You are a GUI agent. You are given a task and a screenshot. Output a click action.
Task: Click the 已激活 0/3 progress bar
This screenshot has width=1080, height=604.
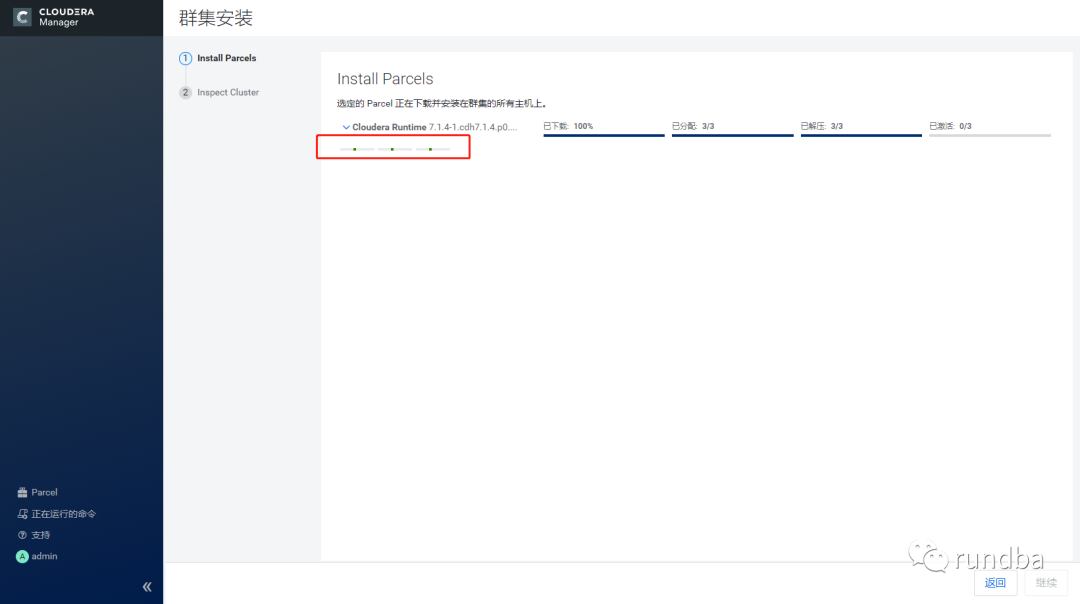coord(990,135)
